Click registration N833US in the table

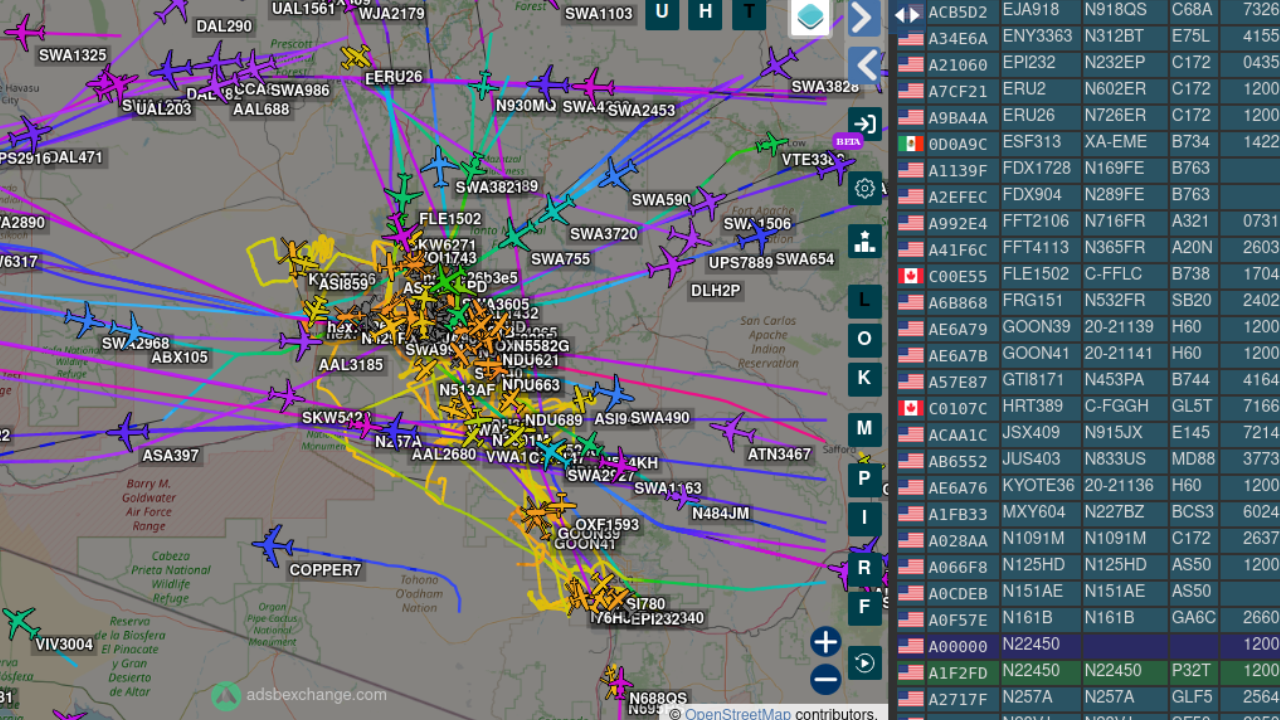pos(1116,460)
